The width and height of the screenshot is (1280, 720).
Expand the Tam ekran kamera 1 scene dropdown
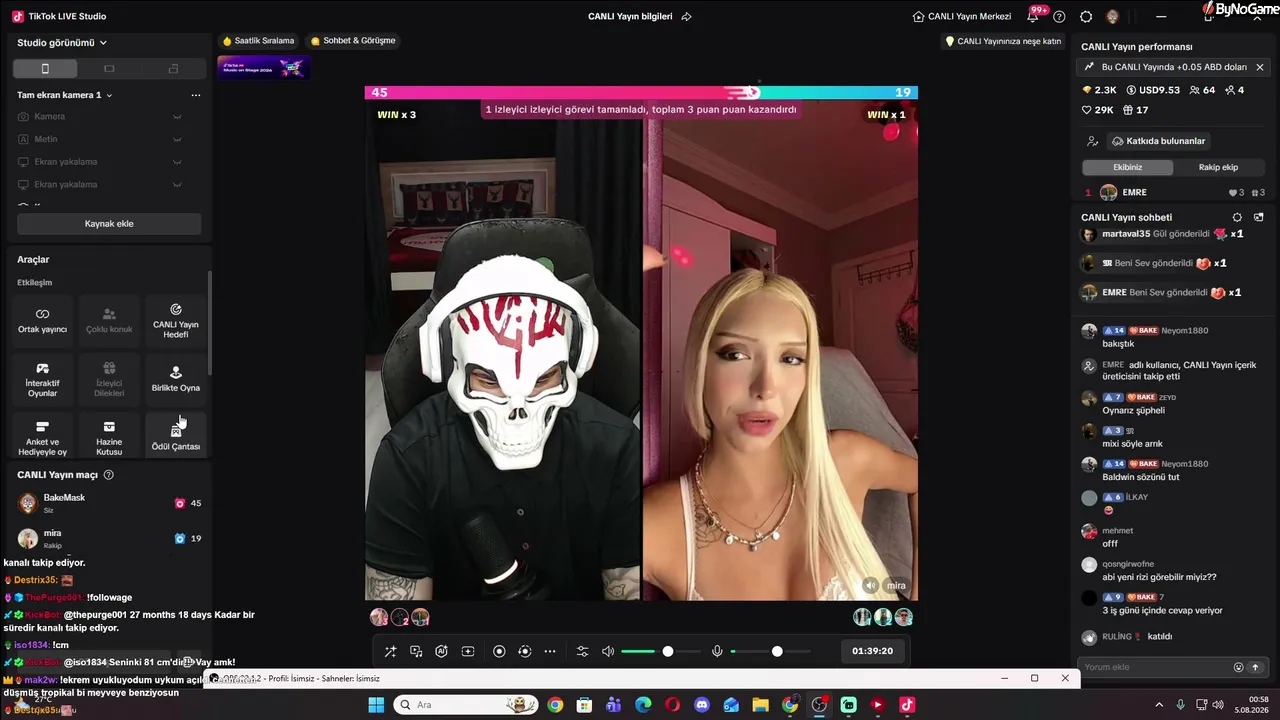pos(65,95)
